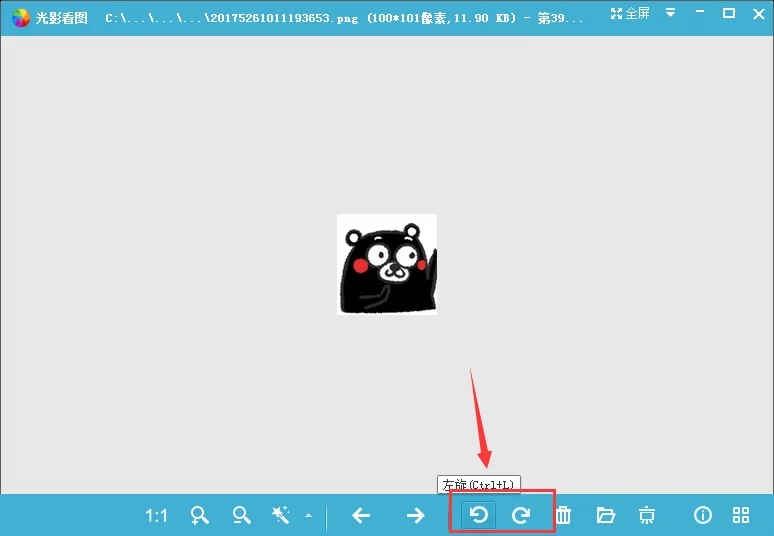The image size is (774, 536).
Task: Show image at 1:1 actual size
Action: click(x=156, y=516)
